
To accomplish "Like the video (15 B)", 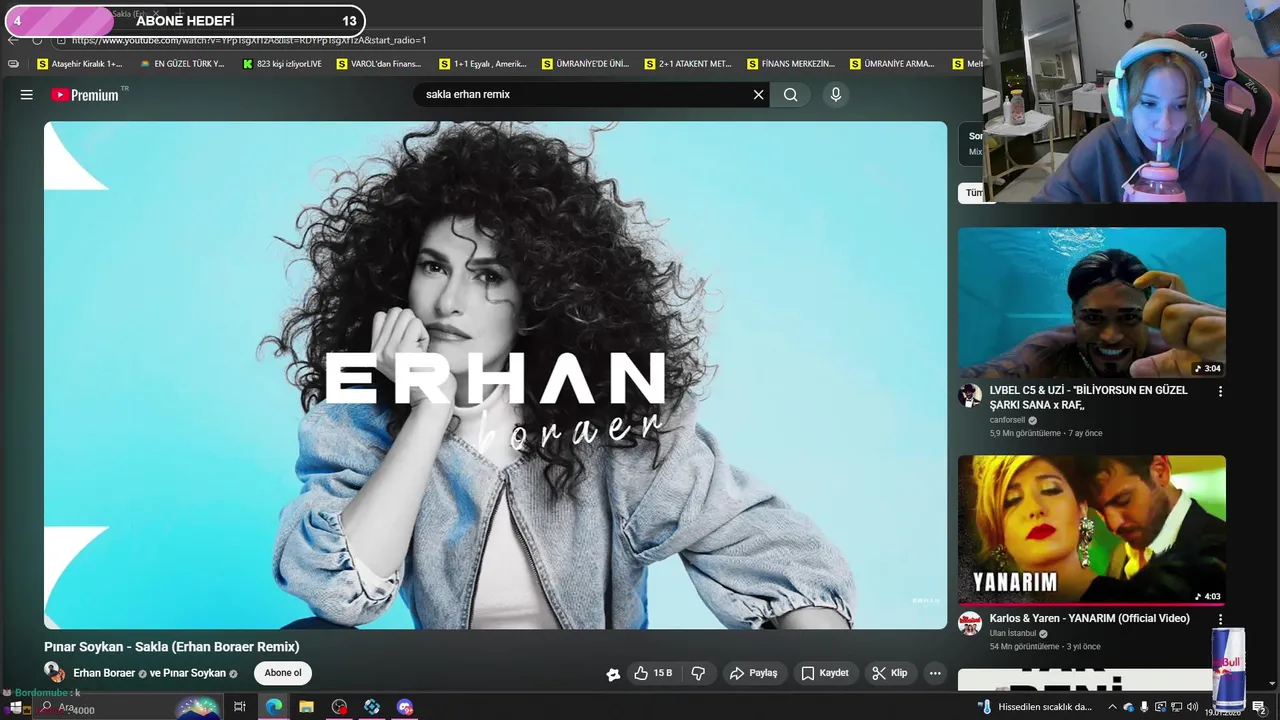I will [x=653, y=673].
